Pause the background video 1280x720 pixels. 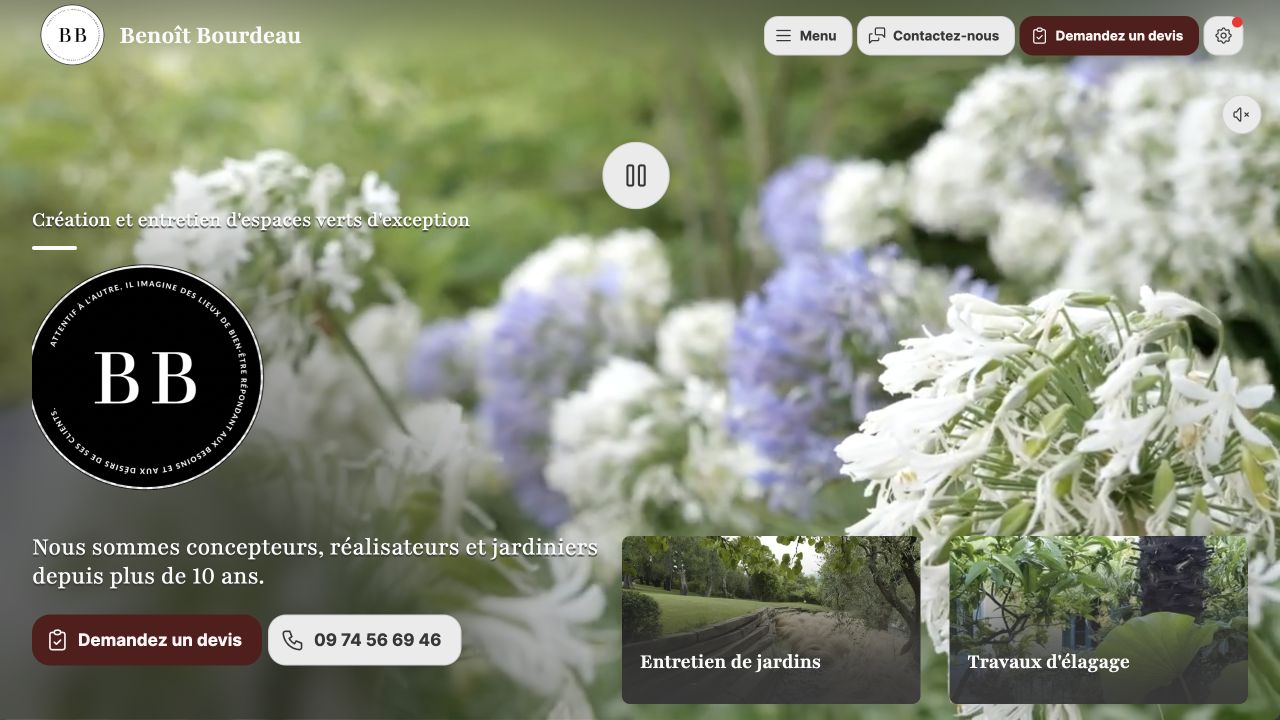point(636,176)
